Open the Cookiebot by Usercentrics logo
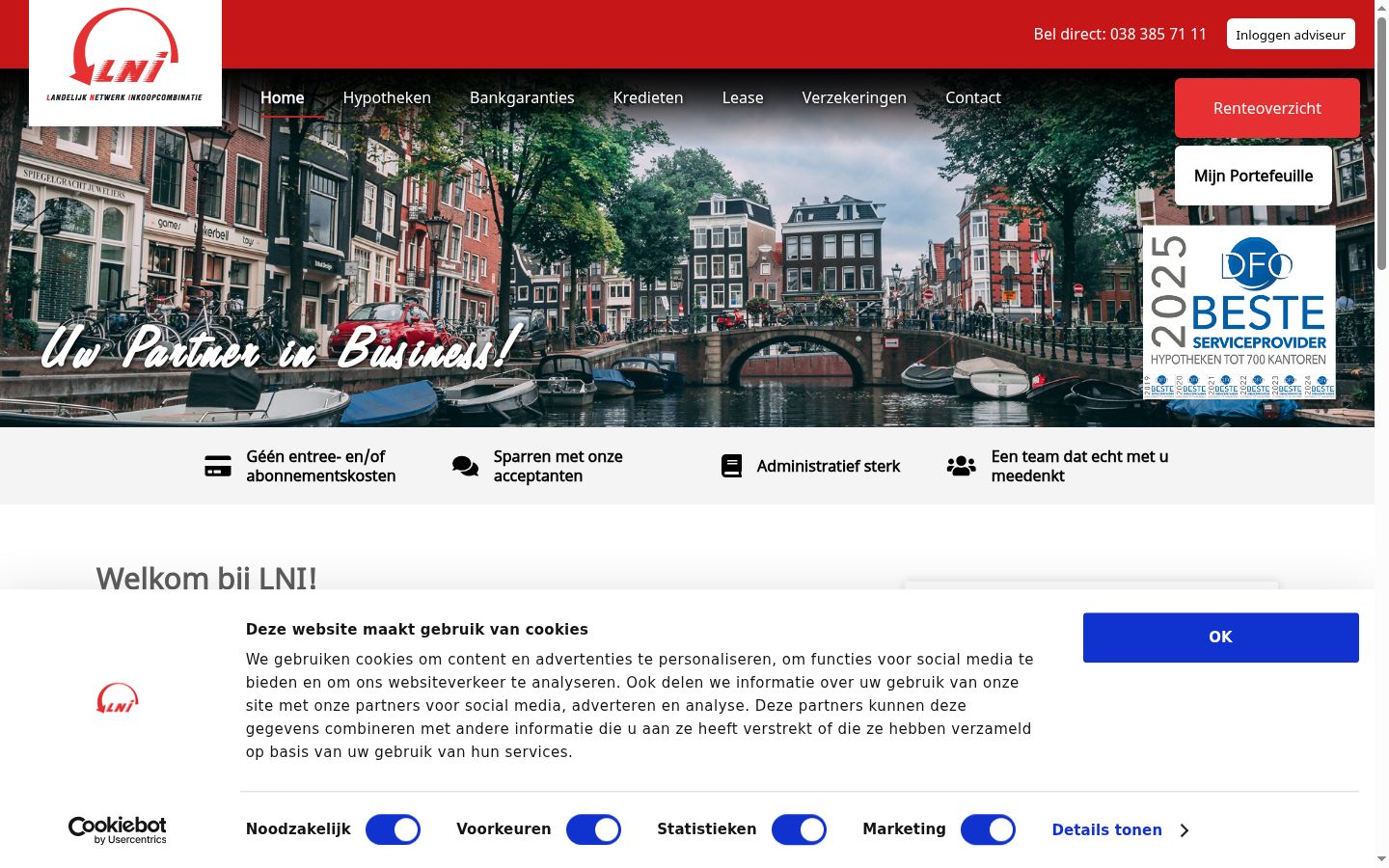Screen dimensions: 1389x868 (x=118, y=830)
